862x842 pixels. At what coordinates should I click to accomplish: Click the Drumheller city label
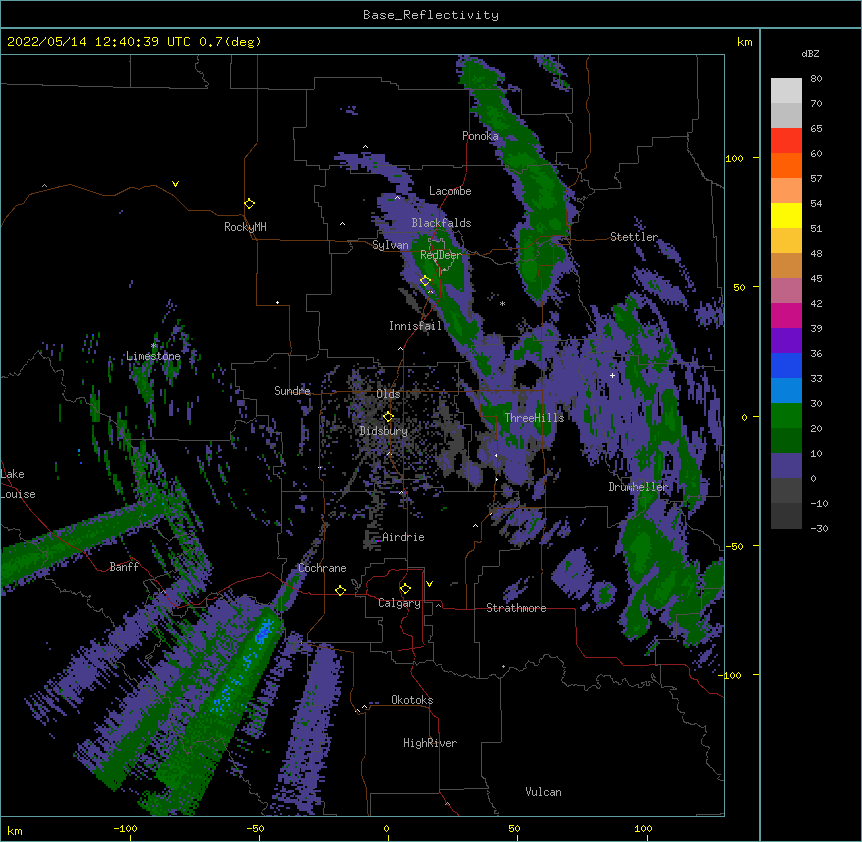click(638, 487)
